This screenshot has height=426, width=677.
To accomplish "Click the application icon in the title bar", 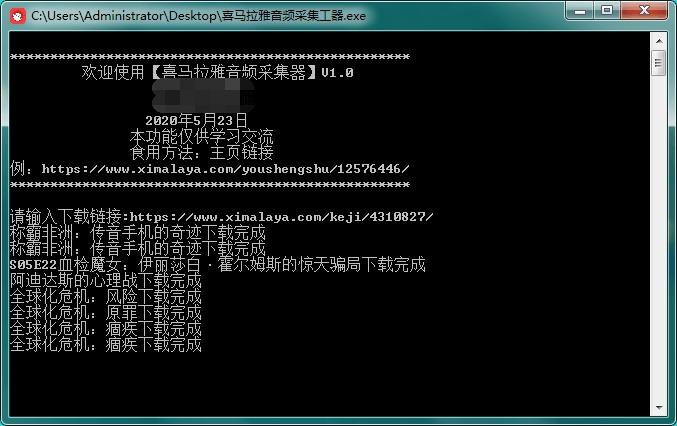I will [x=18, y=16].
